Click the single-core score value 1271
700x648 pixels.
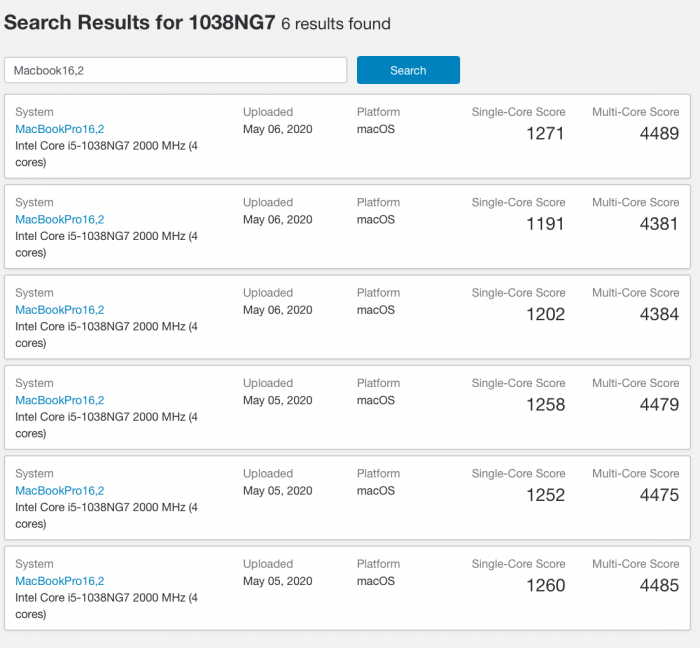pos(545,134)
